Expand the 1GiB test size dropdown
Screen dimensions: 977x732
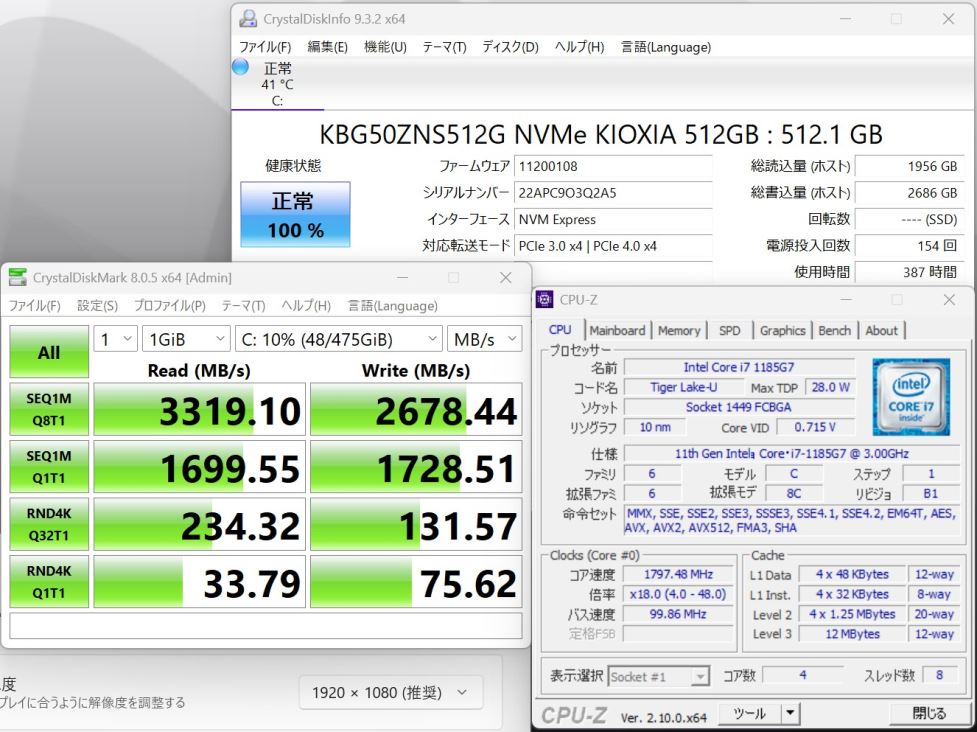[187, 340]
